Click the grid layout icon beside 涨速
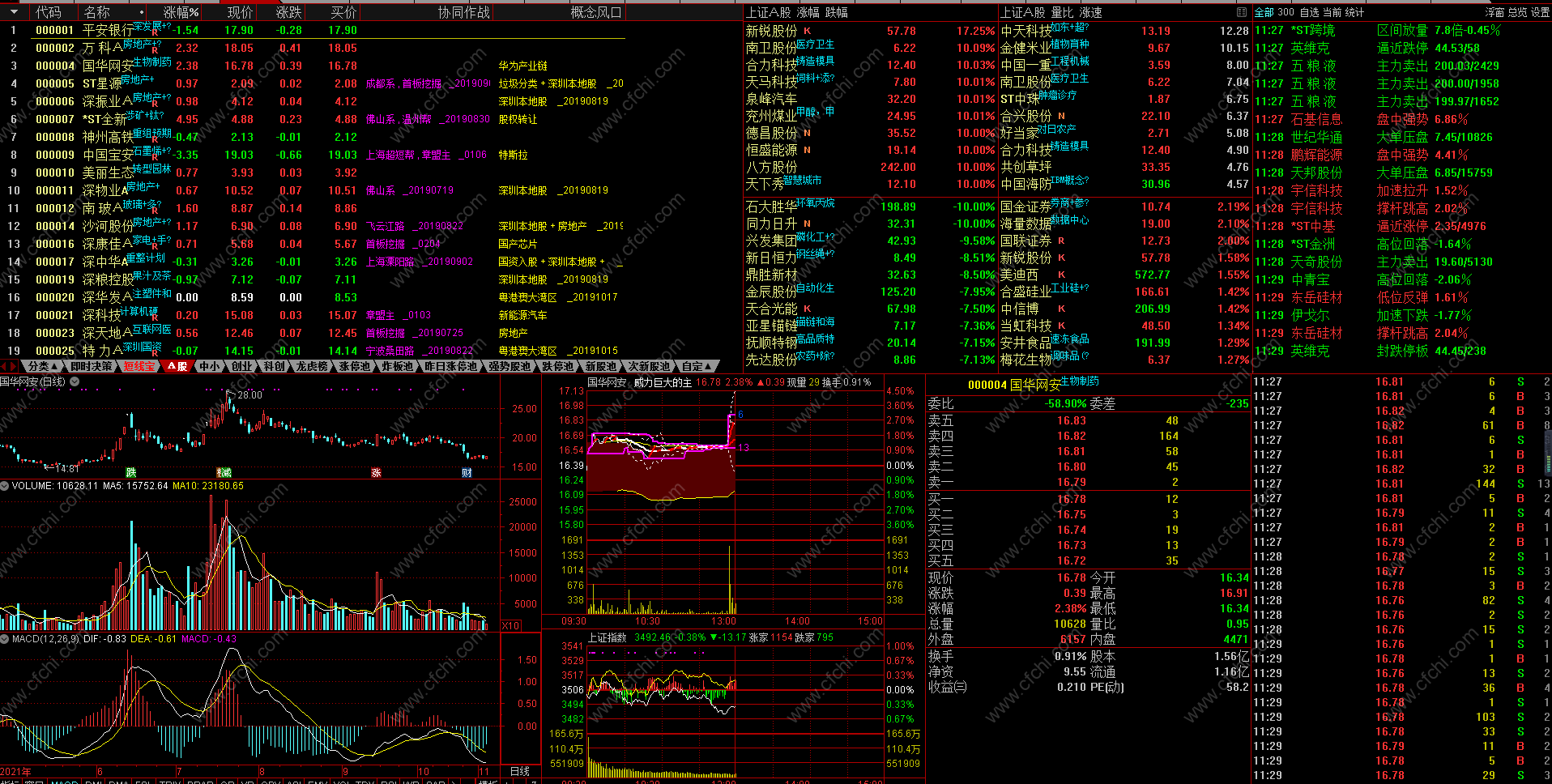The width and height of the screenshot is (1552, 784). click(1242, 12)
